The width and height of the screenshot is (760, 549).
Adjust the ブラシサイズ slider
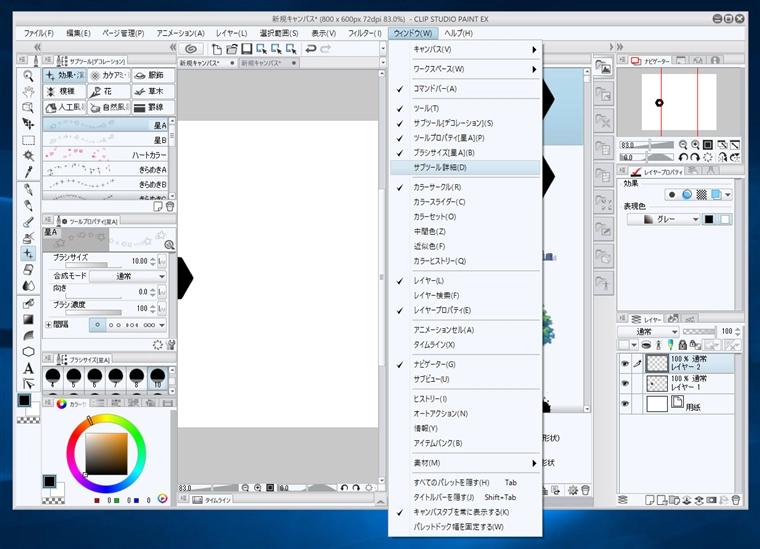pos(93,265)
